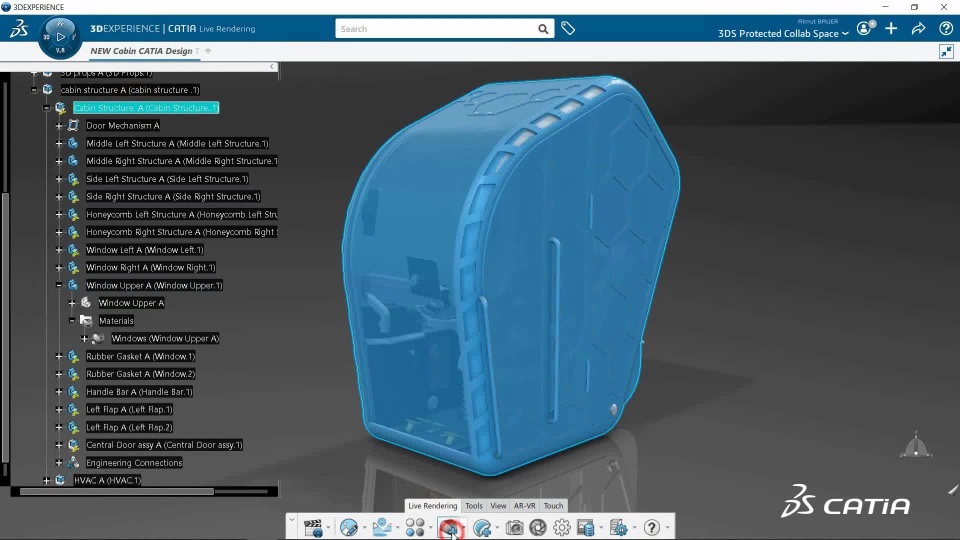Expand HVAC A (HVAC.1) node
Image resolution: width=960 pixels, height=540 pixels.
point(47,481)
